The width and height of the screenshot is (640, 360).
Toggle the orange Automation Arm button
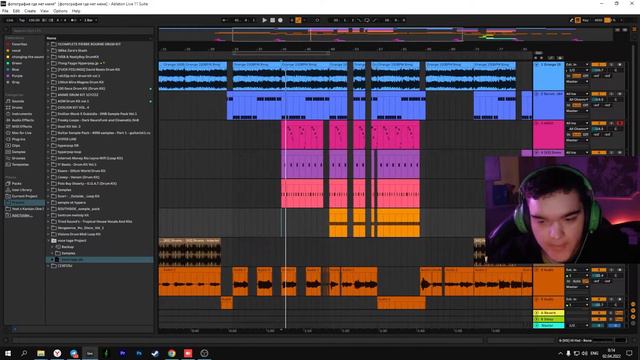coord(298,20)
